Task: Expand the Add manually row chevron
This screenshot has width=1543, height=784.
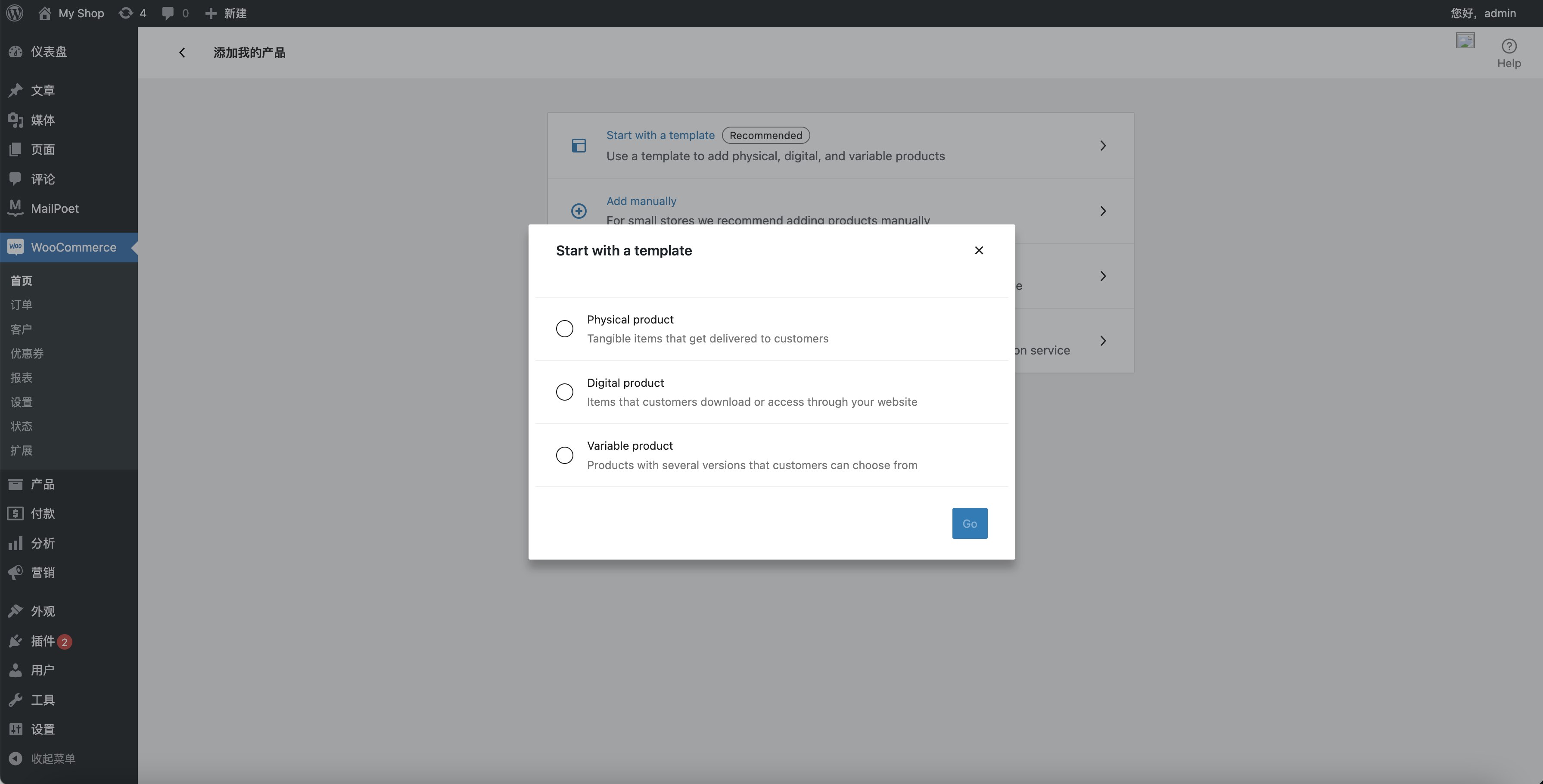Action: 1102,211
